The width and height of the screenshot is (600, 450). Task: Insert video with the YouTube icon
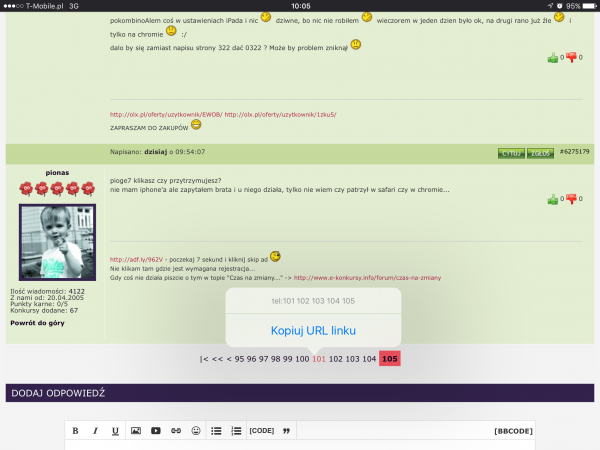(155, 431)
